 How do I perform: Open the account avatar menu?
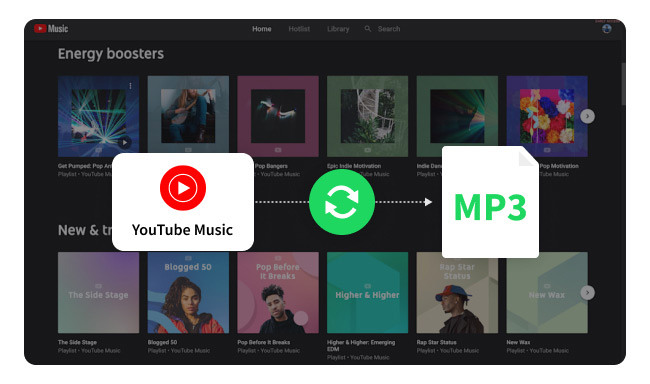606,29
